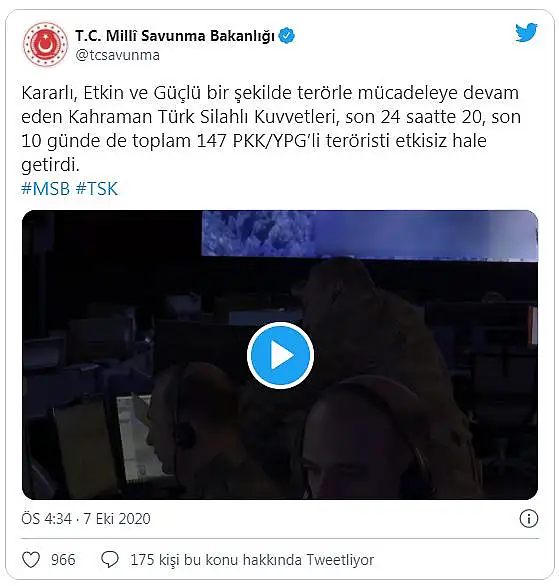Open "175 kişi bu konu hakkında Tweetliyor" link
Image resolution: width=559 pixels, height=586 pixels.
pos(252,560)
